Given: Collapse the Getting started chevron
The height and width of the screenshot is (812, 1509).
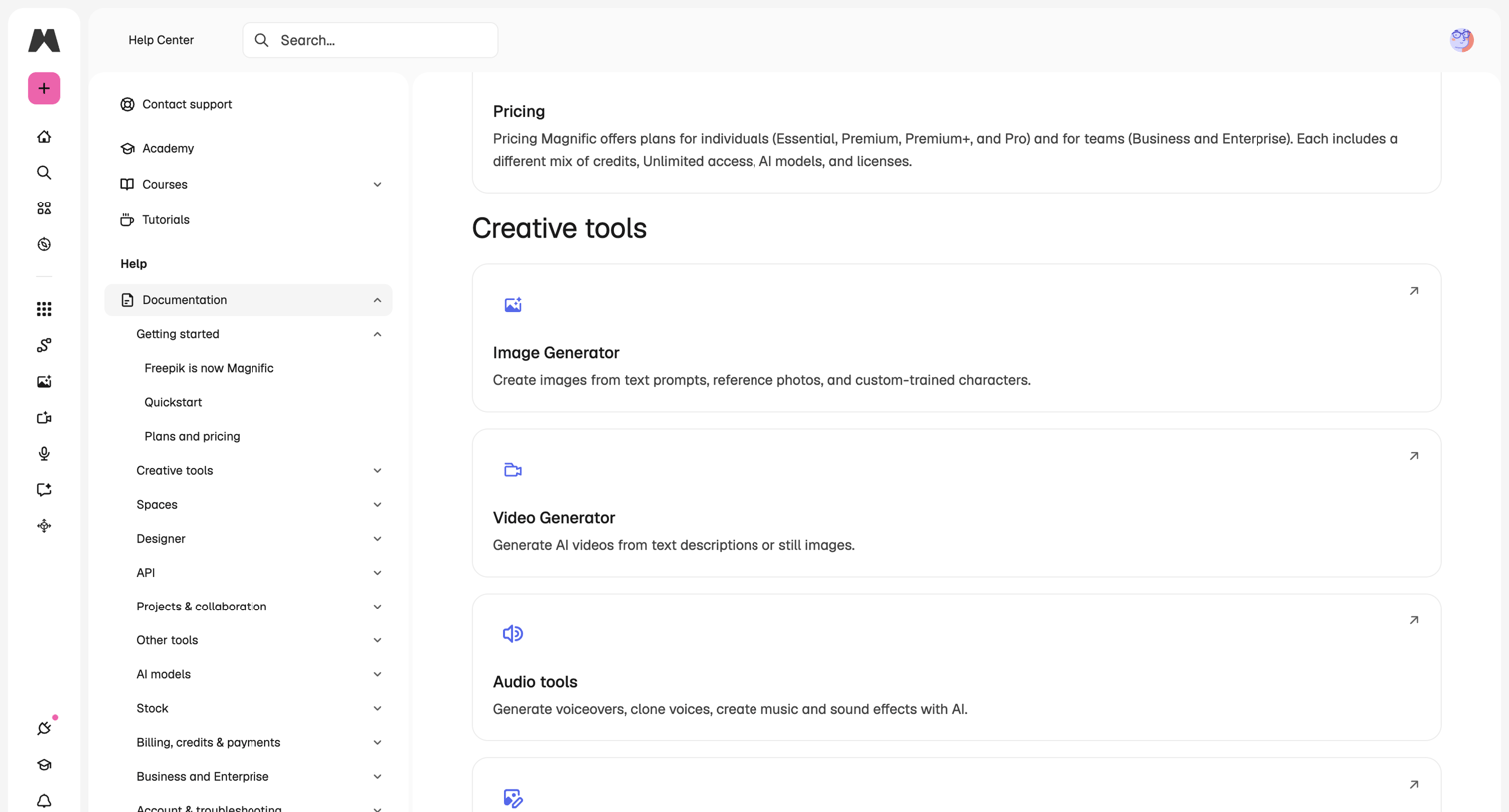Looking at the screenshot, I should pos(377,334).
